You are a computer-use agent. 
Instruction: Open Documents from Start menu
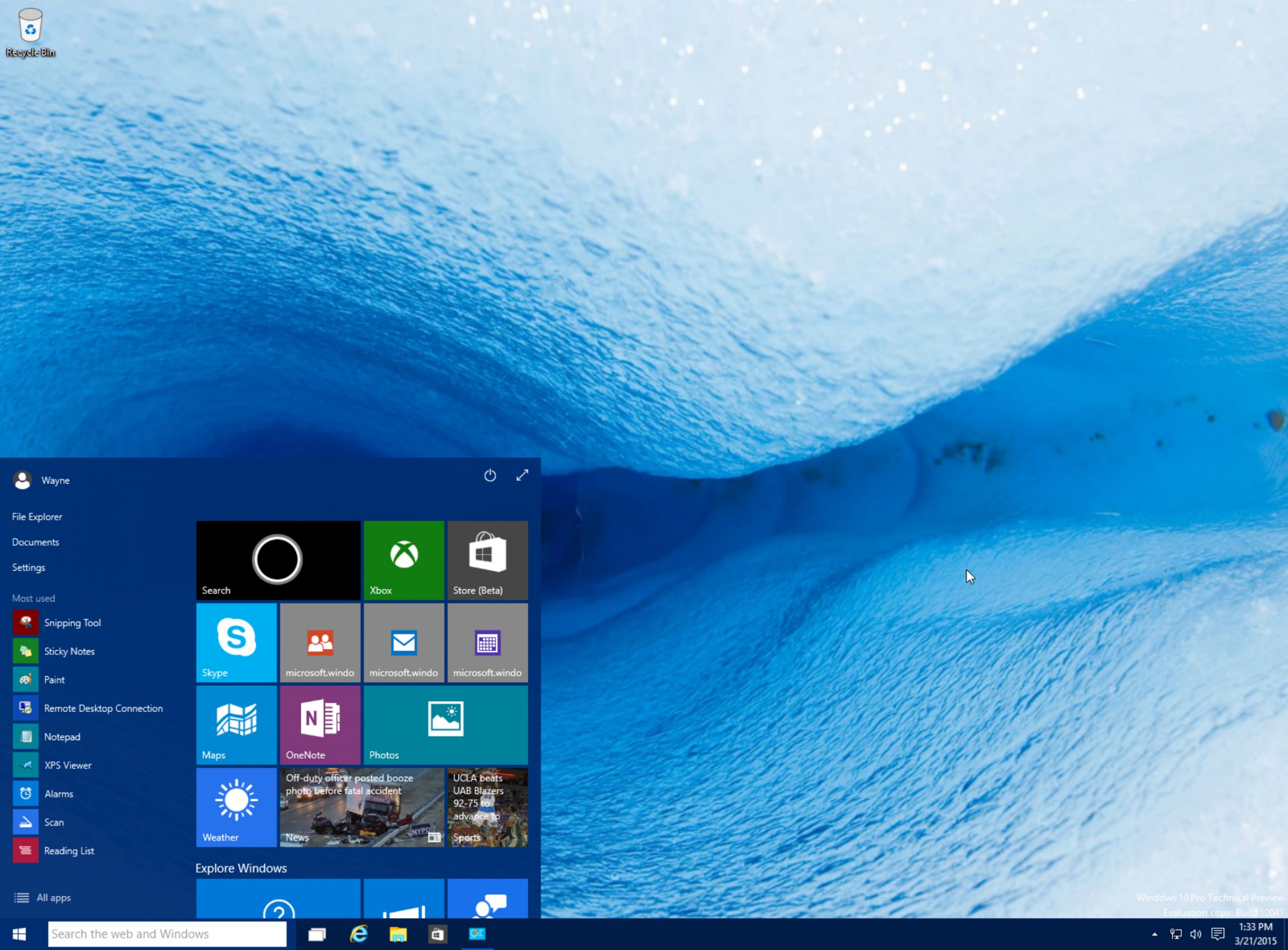(x=35, y=541)
